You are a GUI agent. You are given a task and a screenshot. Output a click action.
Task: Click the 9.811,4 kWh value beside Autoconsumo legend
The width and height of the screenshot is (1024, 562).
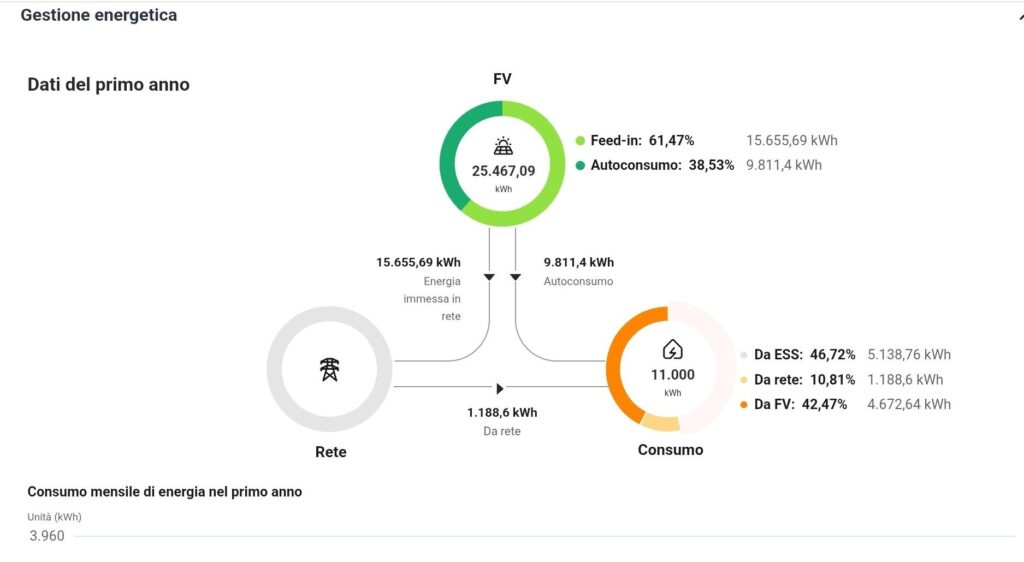pos(784,165)
